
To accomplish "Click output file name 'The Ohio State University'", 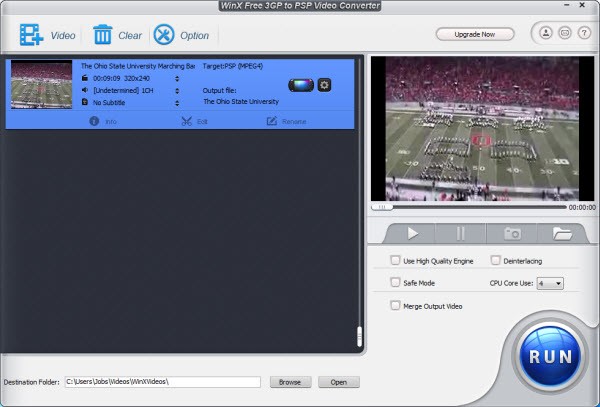I will pyautogui.click(x=241, y=102).
